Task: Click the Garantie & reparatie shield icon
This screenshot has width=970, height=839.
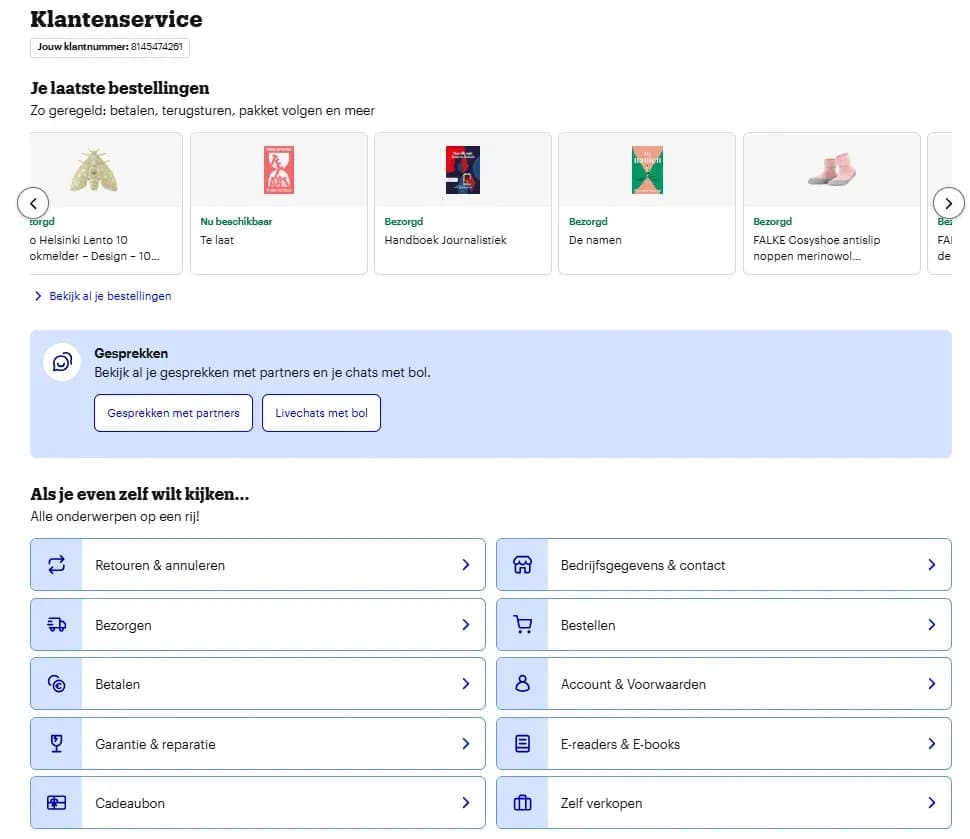Action: (56, 743)
